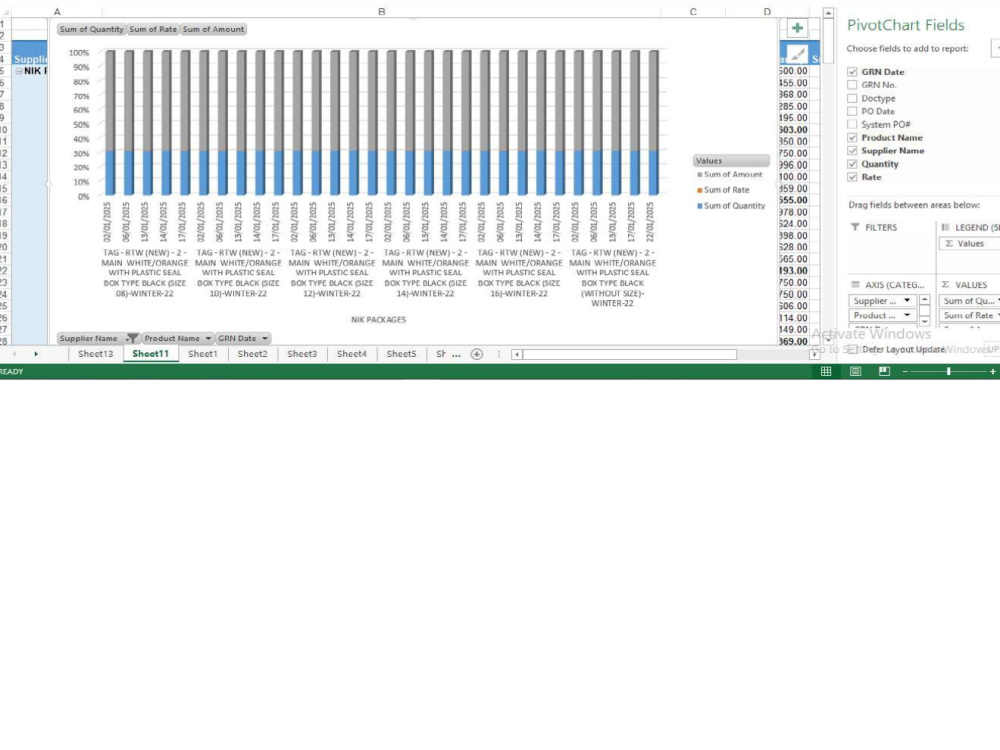Open the Sum of Rate values field

coord(969,315)
